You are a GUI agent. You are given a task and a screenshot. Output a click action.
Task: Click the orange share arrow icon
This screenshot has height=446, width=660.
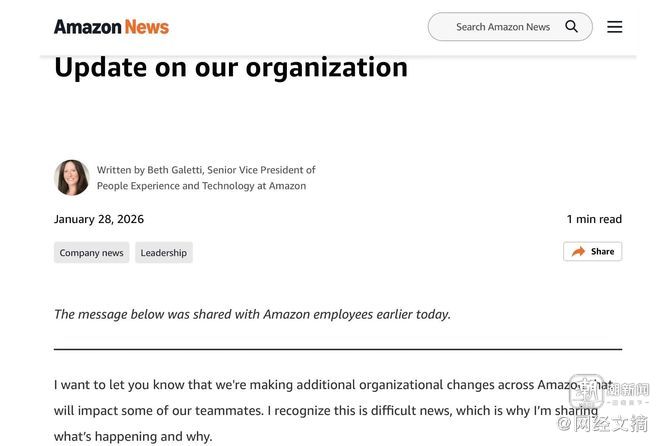tap(578, 252)
